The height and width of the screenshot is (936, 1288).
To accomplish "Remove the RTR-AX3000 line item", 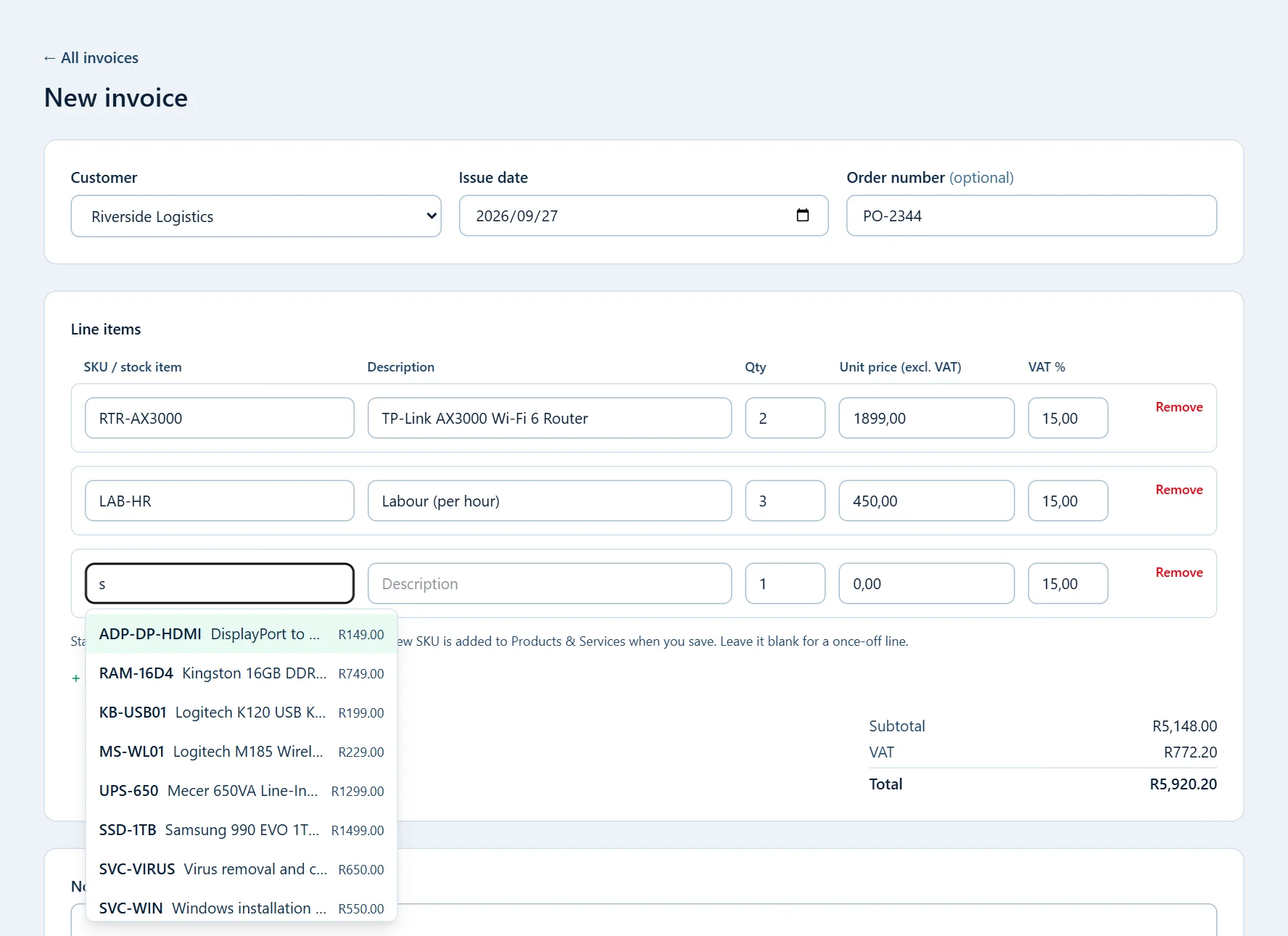I will (1179, 407).
